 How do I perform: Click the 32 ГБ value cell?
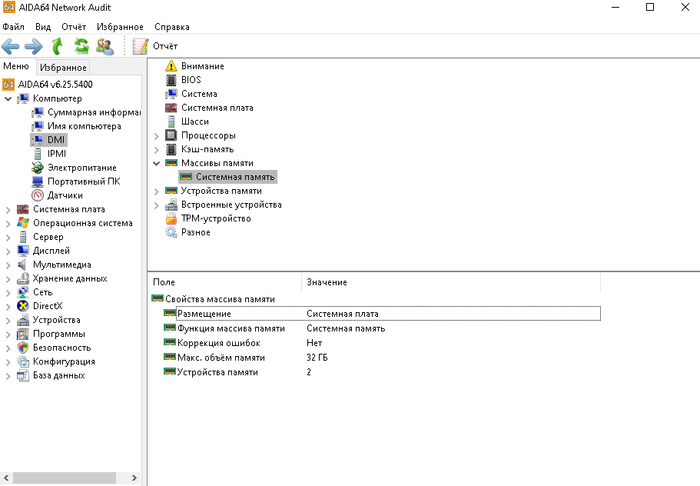click(317, 358)
